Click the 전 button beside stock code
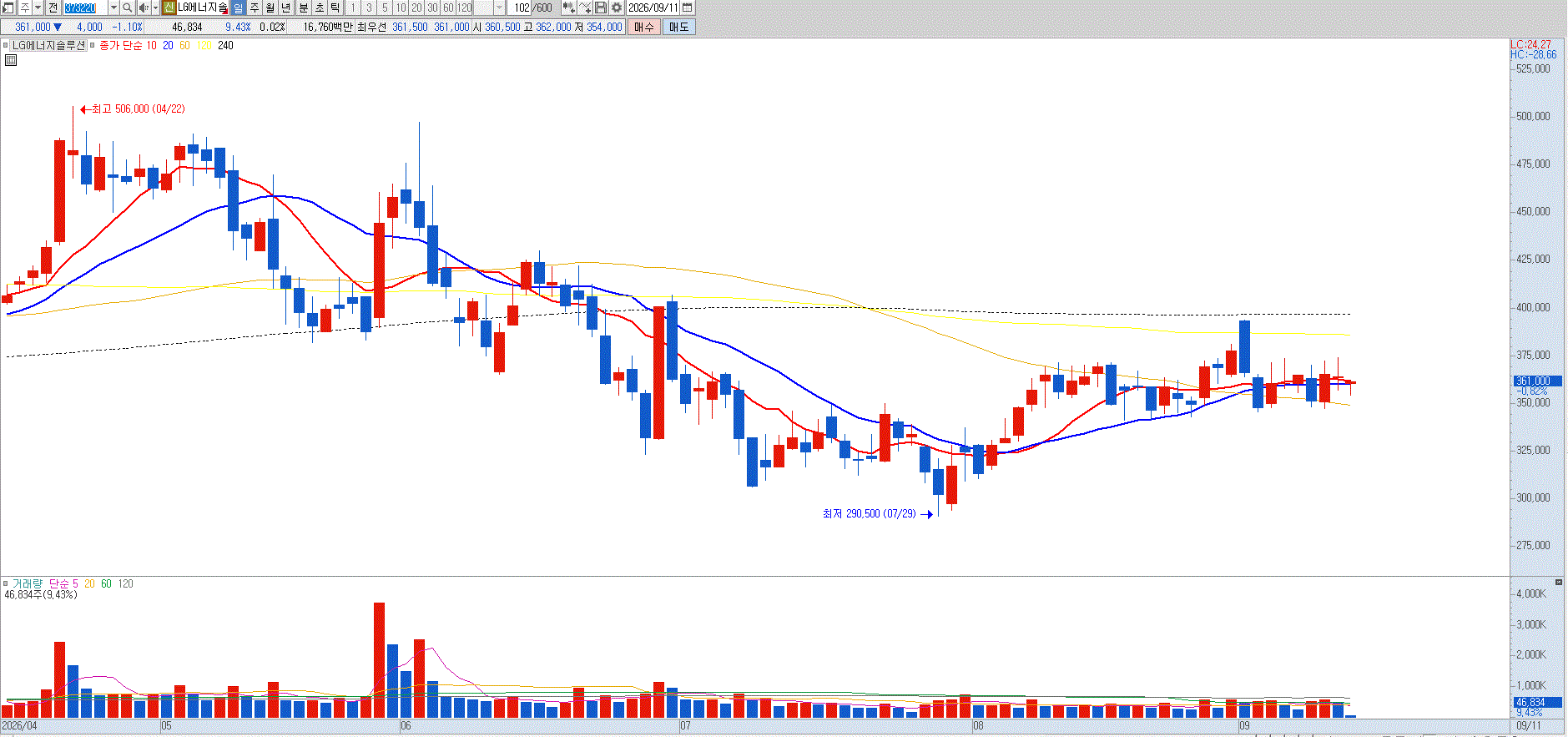 coord(53,8)
